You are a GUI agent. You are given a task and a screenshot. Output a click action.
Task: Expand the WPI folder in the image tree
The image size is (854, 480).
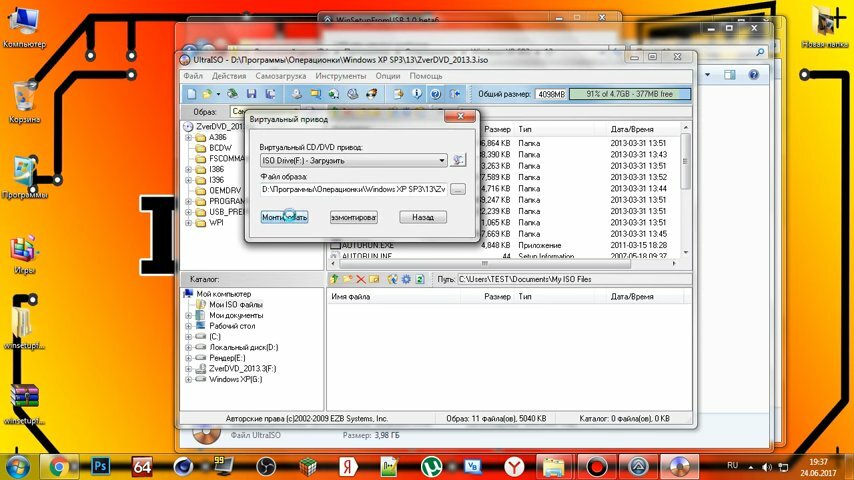click(188, 223)
